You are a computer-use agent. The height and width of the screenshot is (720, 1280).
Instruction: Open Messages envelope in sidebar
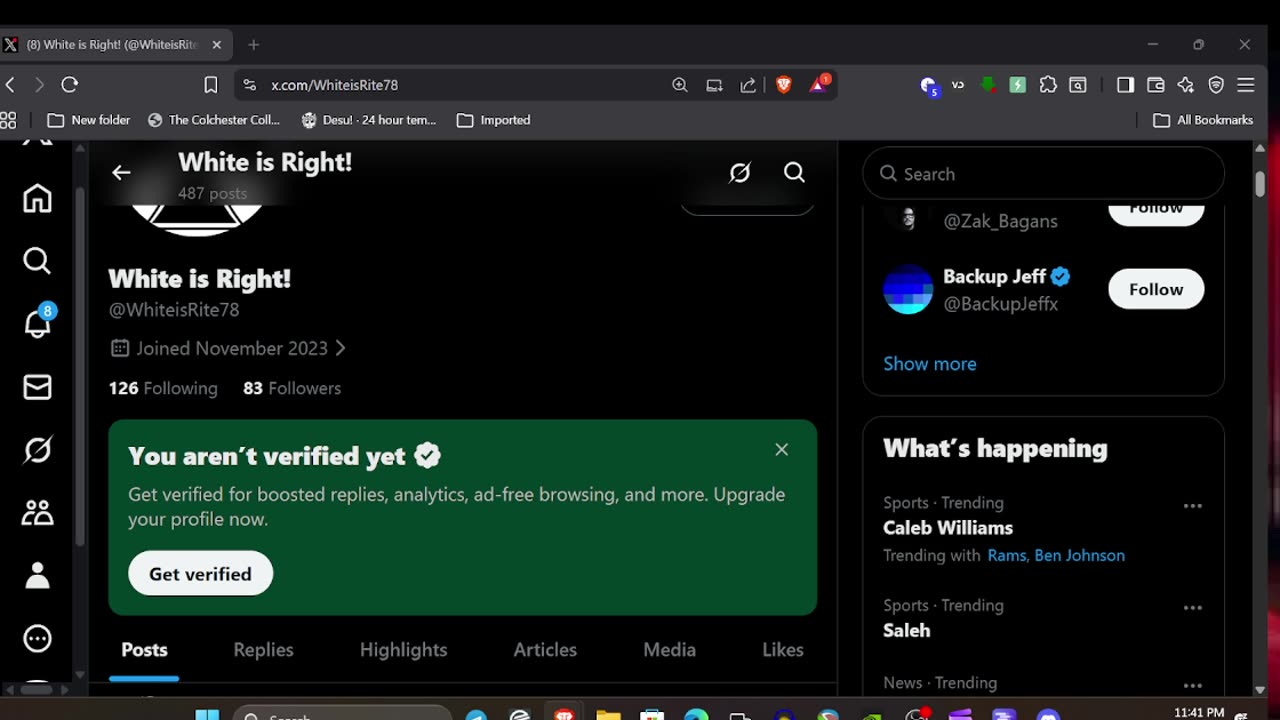click(37, 387)
